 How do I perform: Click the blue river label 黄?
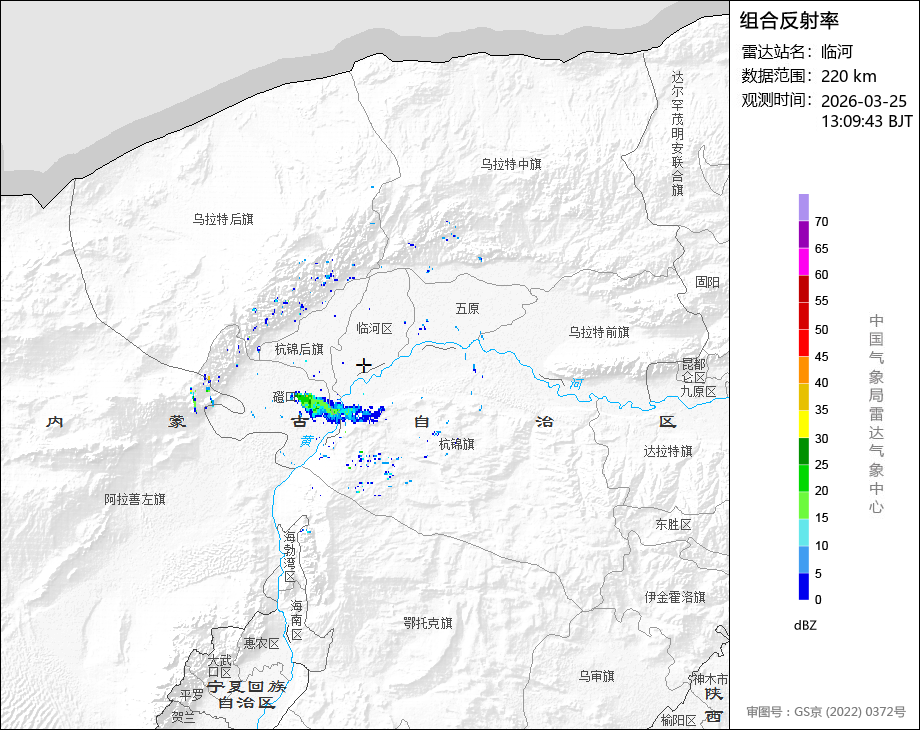(x=306, y=441)
